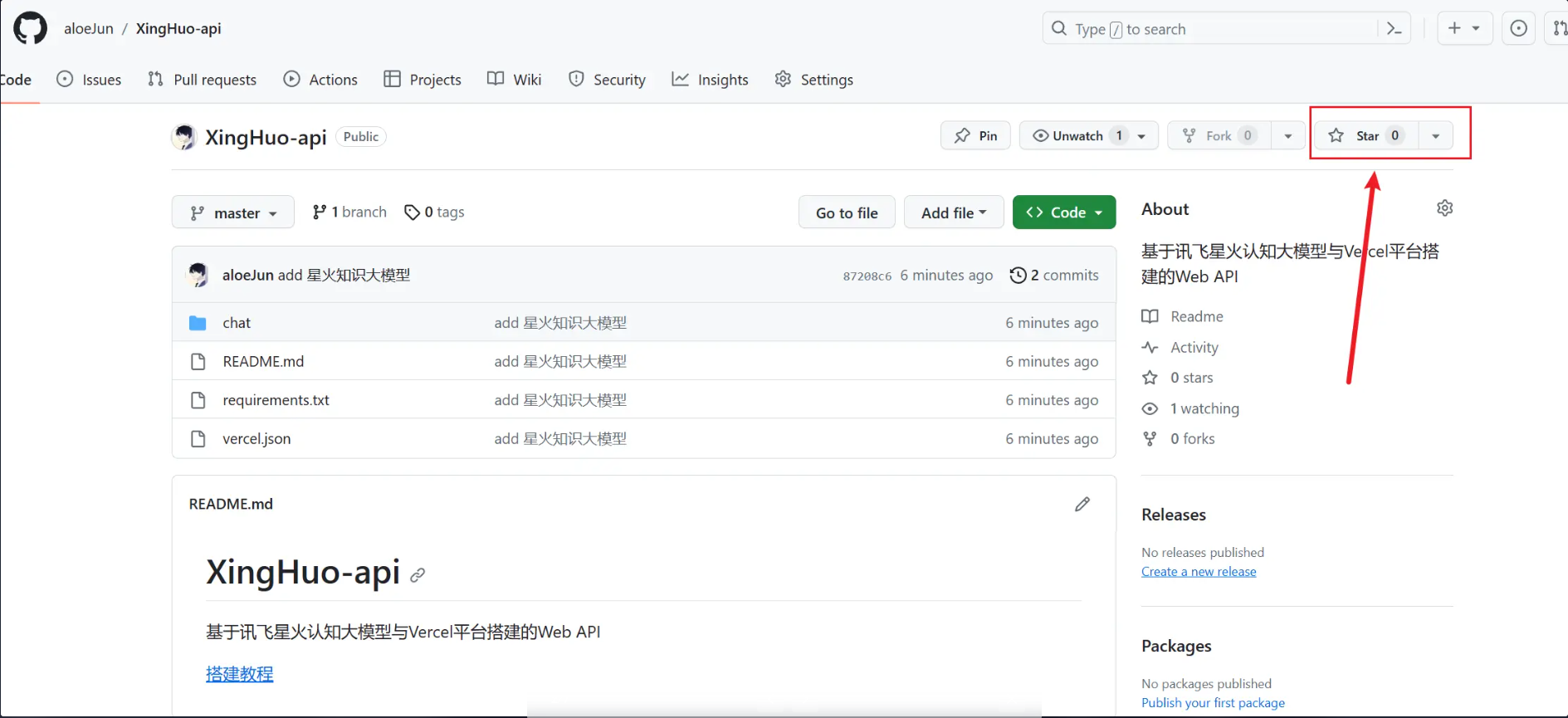The height and width of the screenshot is (718, 1568).
Task: Open the command palette icon in search bar
Action: click(1395, 29)
